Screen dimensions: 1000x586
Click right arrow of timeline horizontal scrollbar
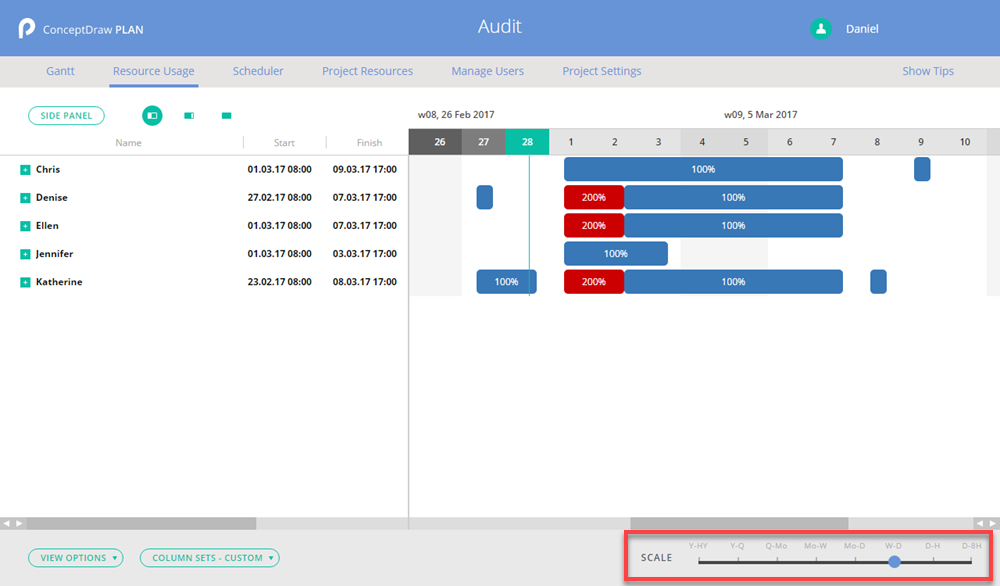pyautogui.click(x=993, y=523)
